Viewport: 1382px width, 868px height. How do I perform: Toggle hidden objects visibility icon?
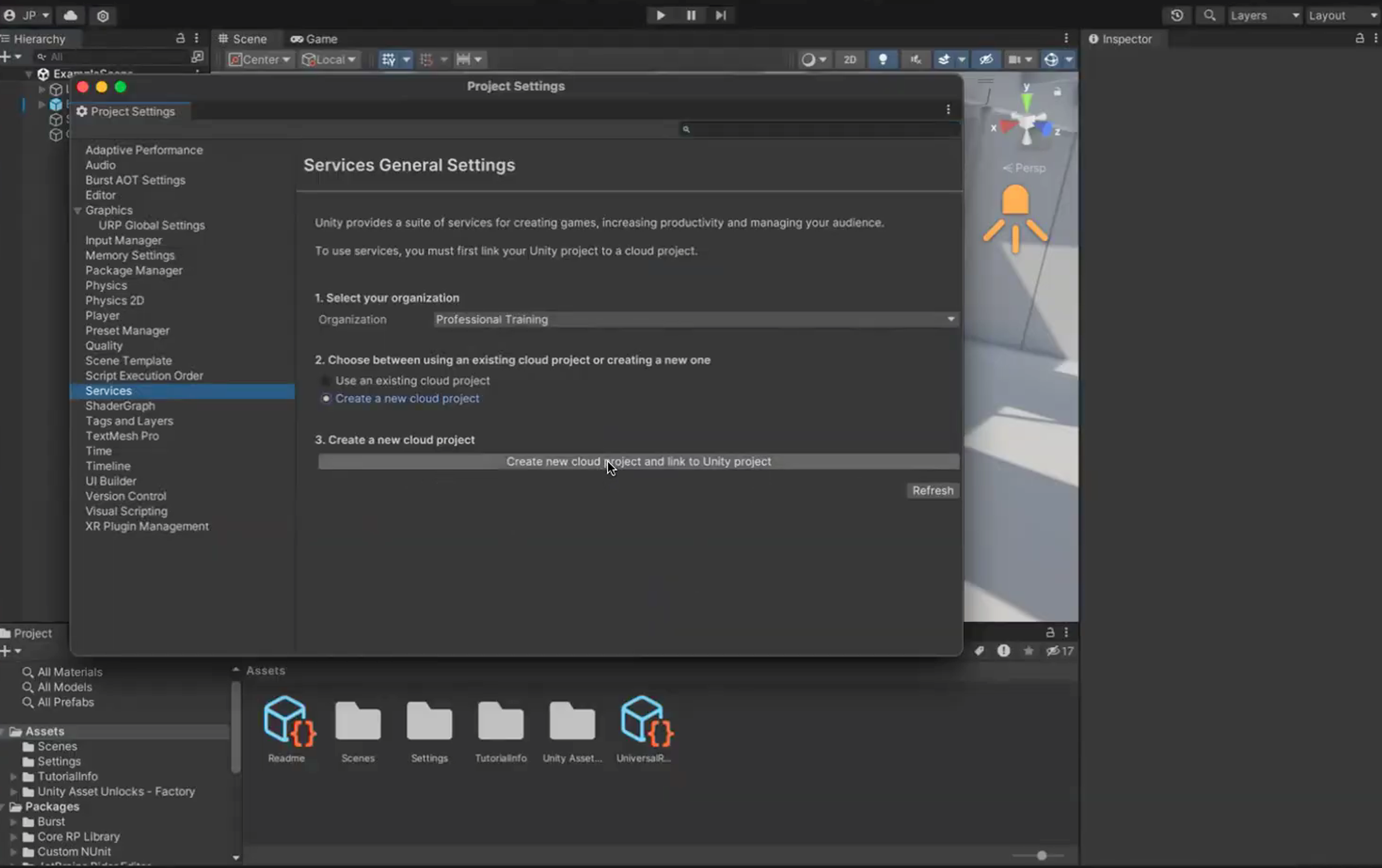click(986, 60)
